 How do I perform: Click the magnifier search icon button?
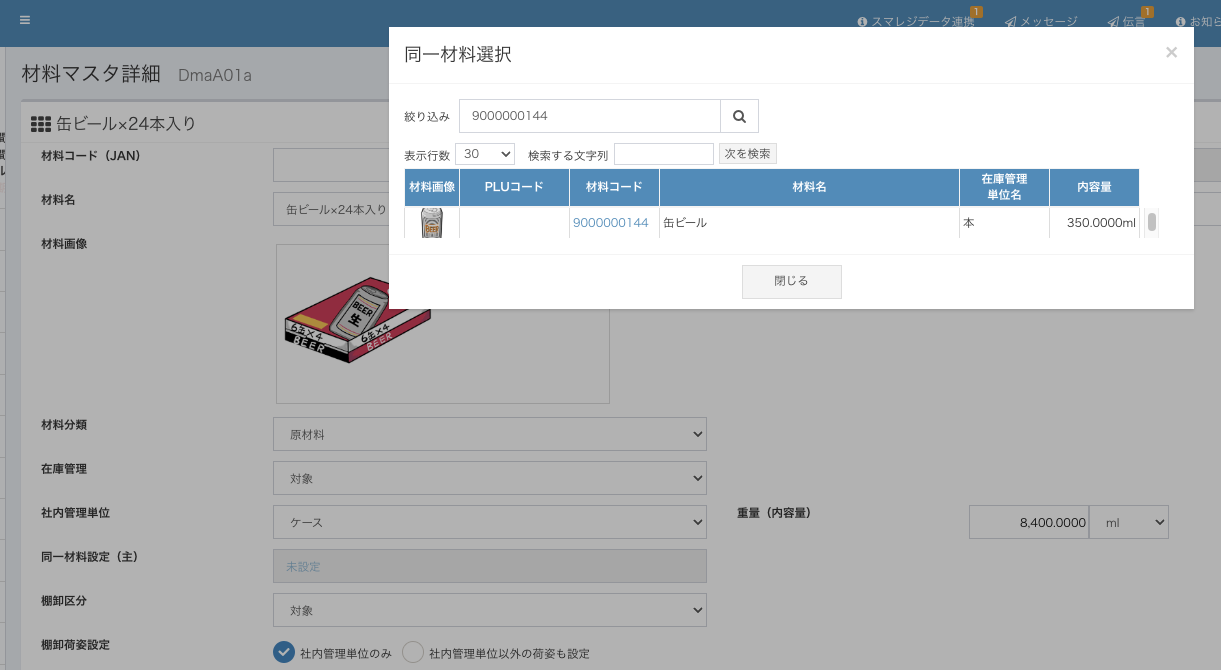point(739,116)
